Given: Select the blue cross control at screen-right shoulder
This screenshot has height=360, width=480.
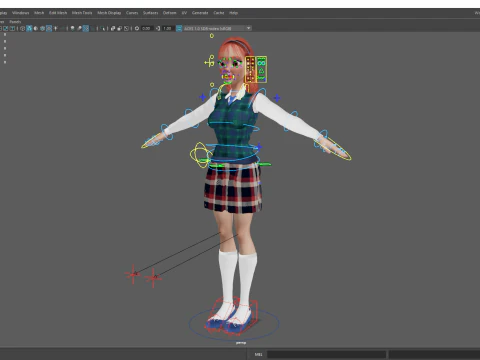Looking at the screenshot, I should 277,98.
